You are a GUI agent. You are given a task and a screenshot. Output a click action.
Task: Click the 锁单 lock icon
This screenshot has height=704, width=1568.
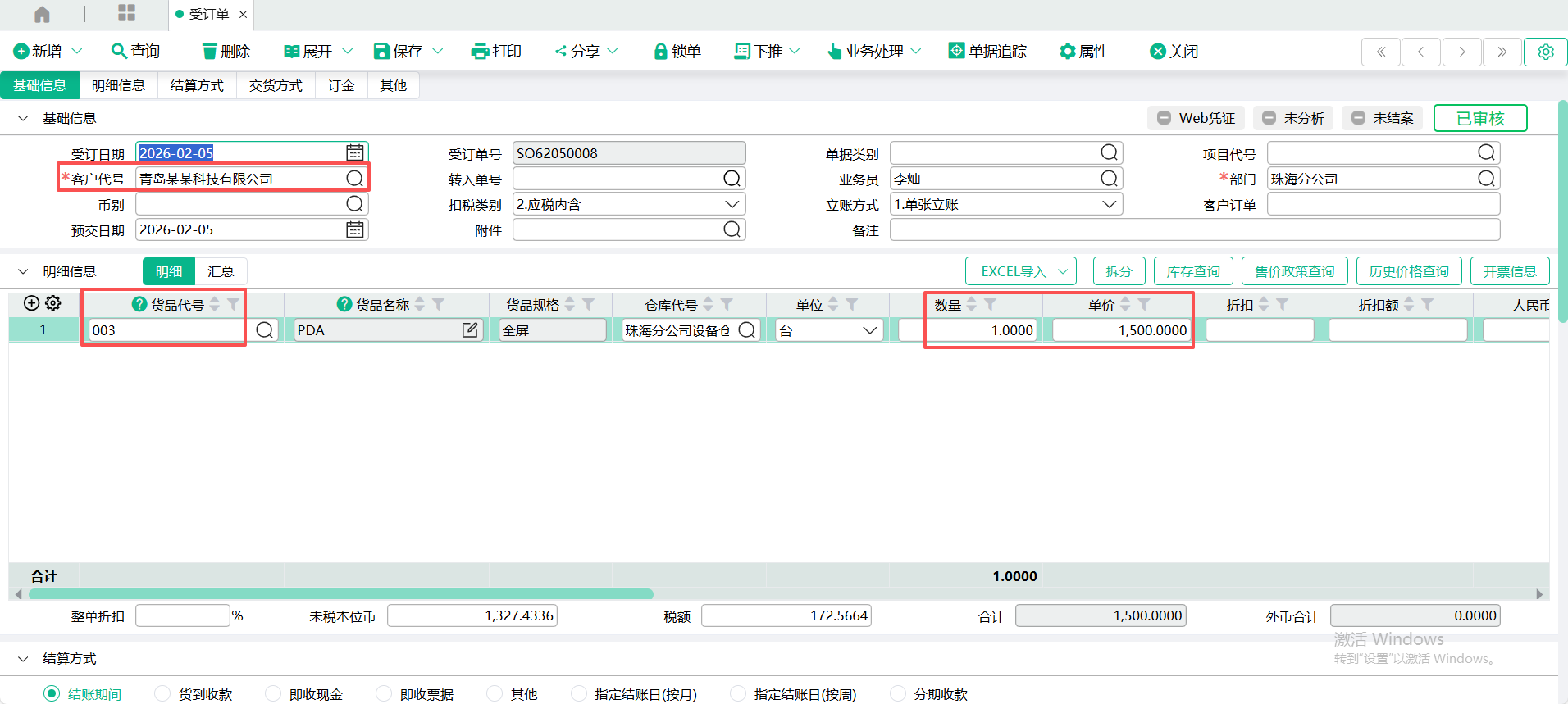pos(660,52)
